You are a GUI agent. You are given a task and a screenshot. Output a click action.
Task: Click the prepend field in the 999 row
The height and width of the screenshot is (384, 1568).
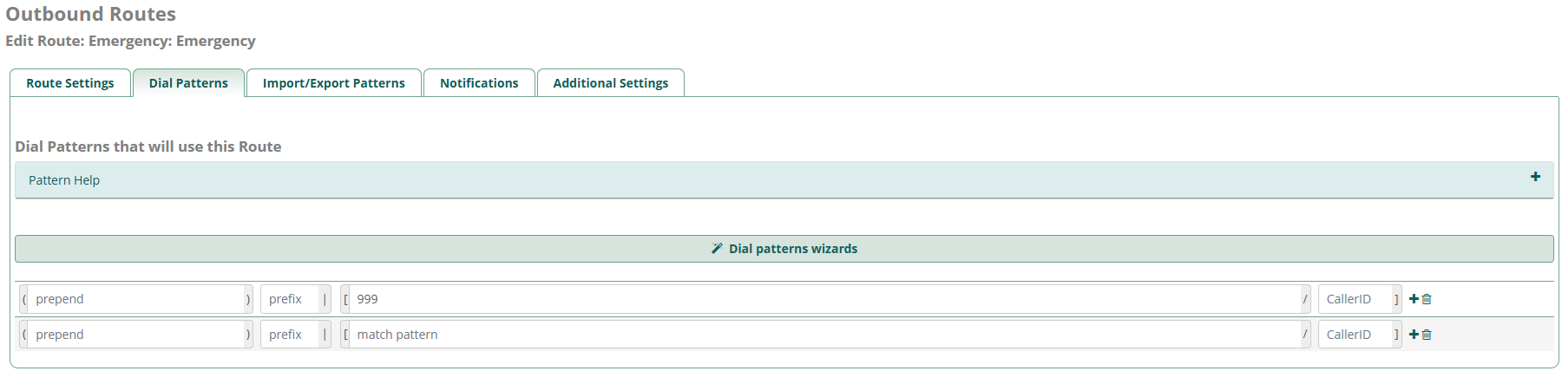pos(136,299)
